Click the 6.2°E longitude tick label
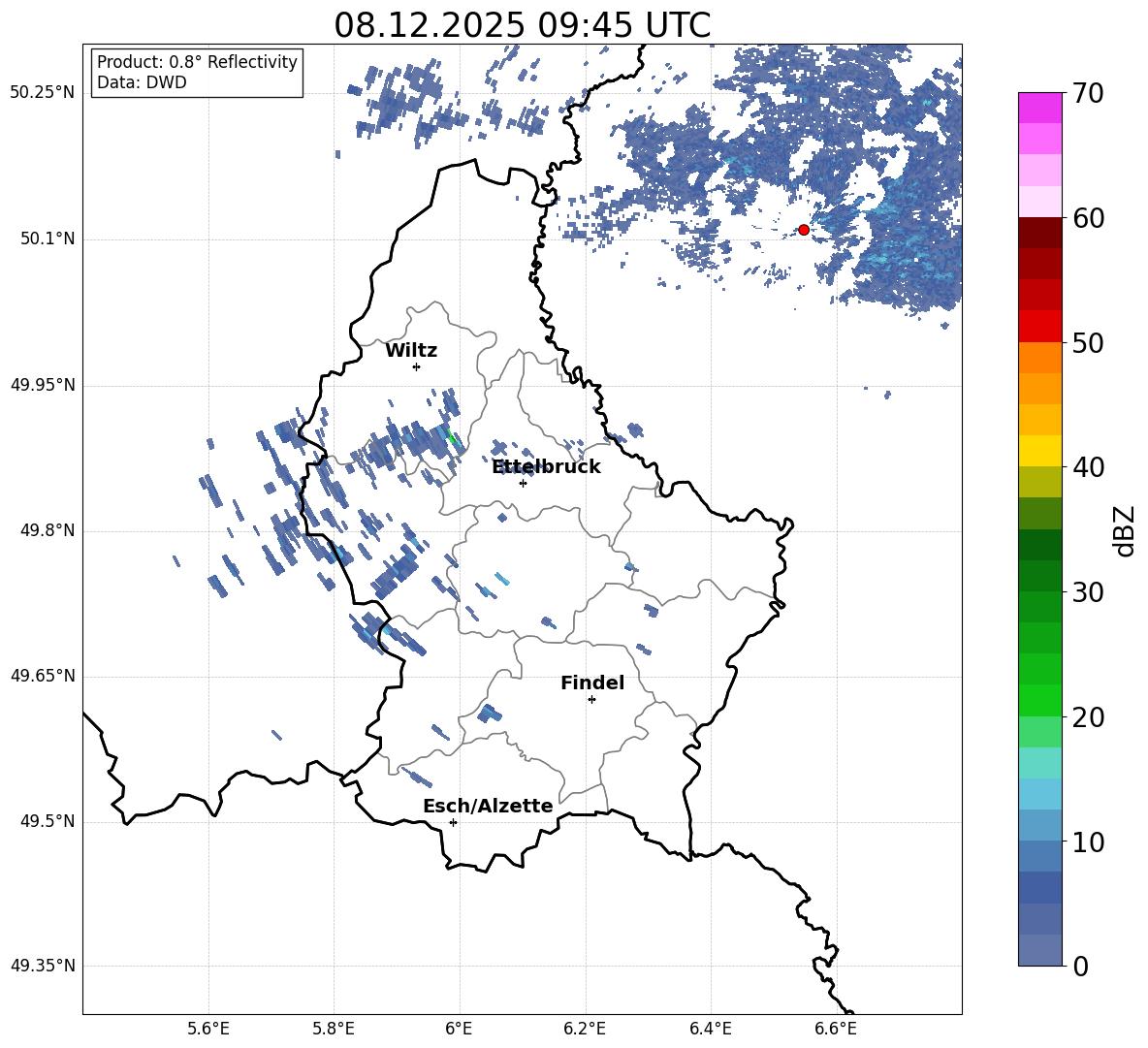This screenshot has height=1048, width=1148. tap(585, 1029)
